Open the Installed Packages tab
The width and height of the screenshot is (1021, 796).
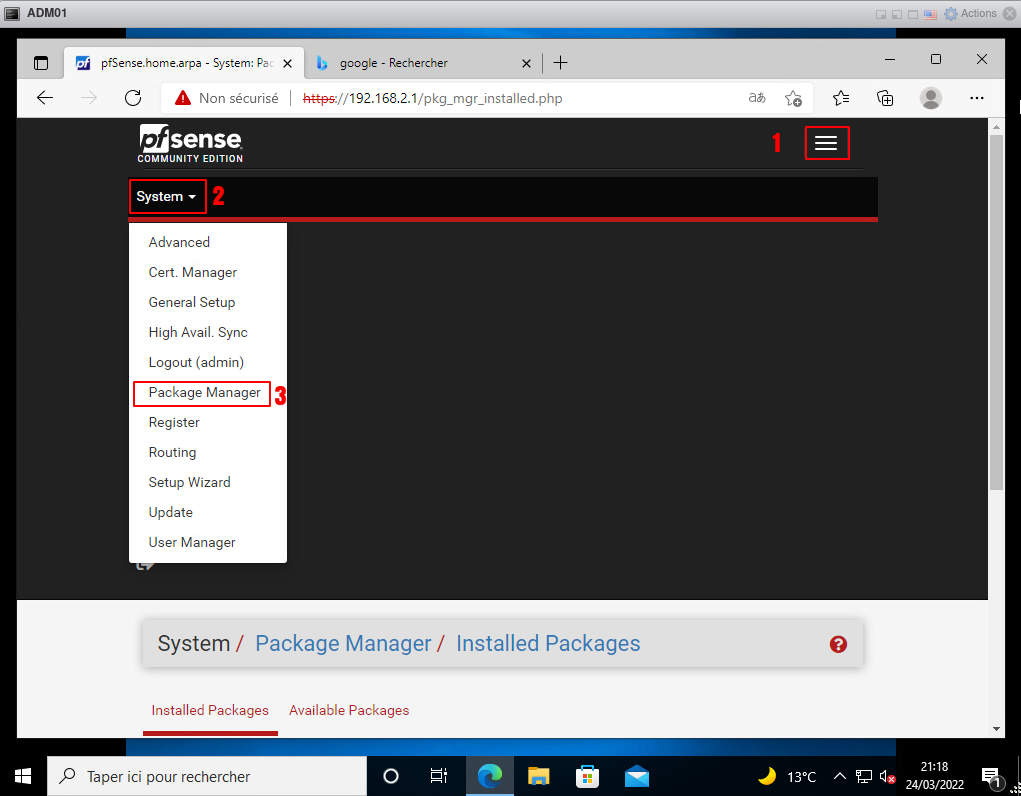(210, 710)
